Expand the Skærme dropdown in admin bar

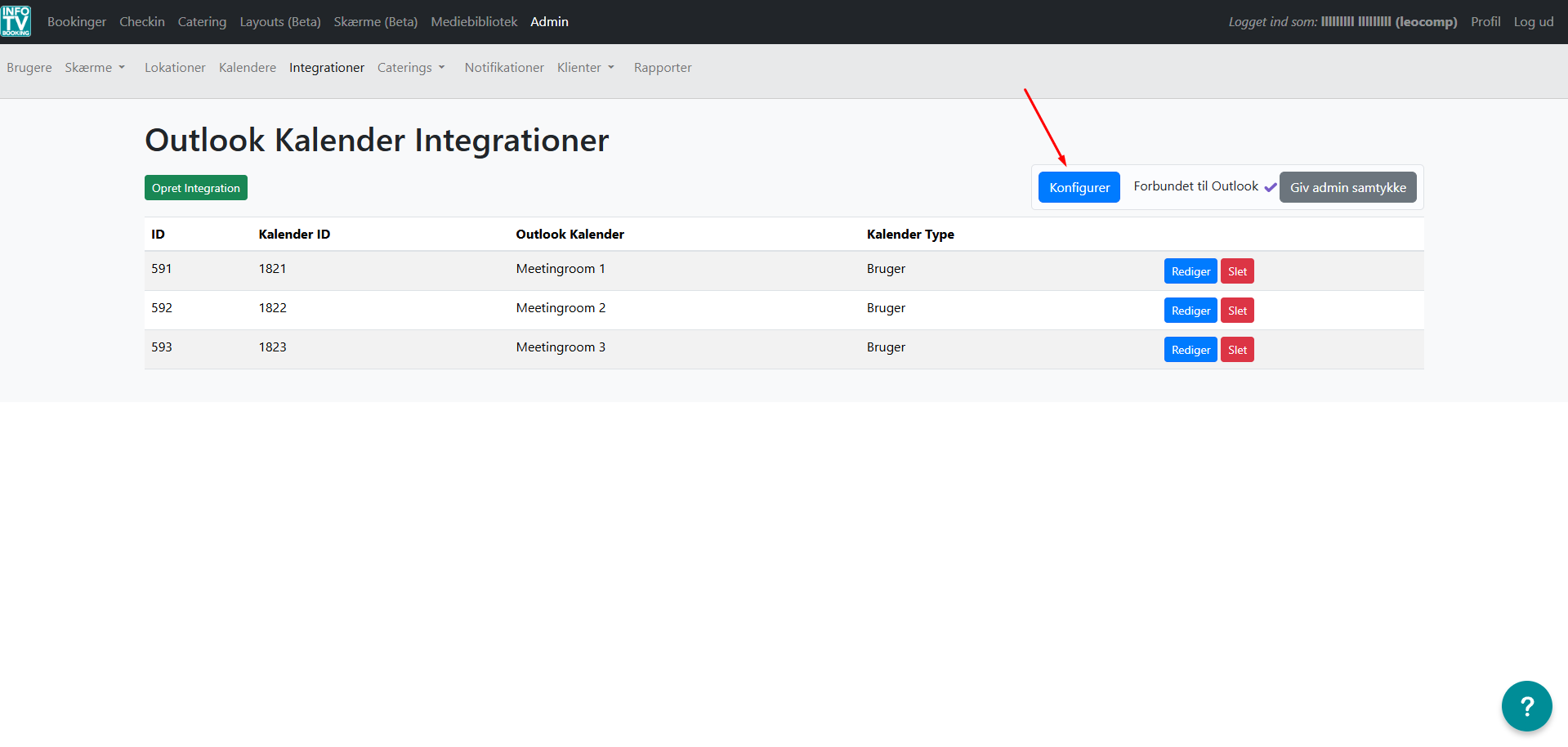[x=95, y=68]
